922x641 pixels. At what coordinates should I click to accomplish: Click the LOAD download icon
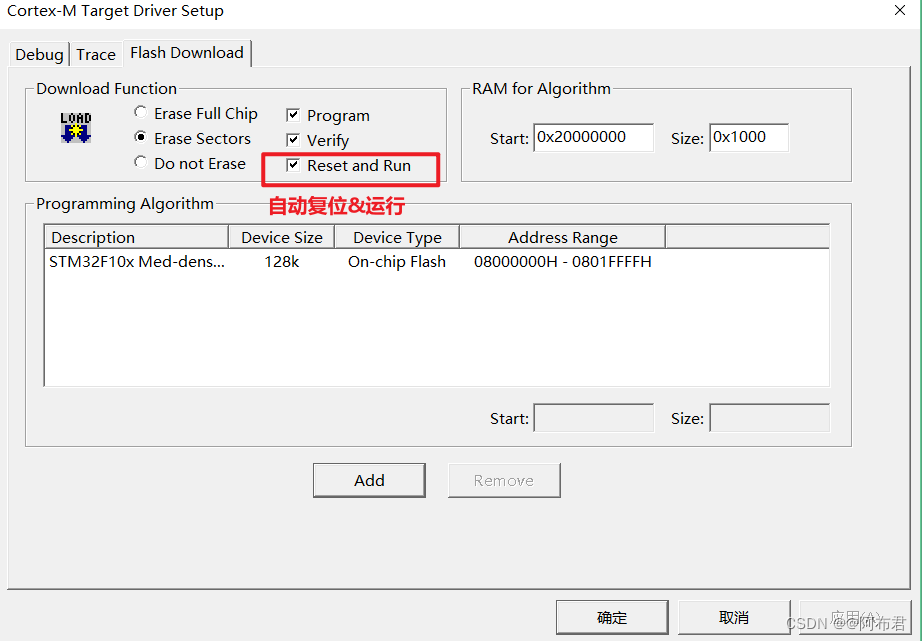(76, 128)
